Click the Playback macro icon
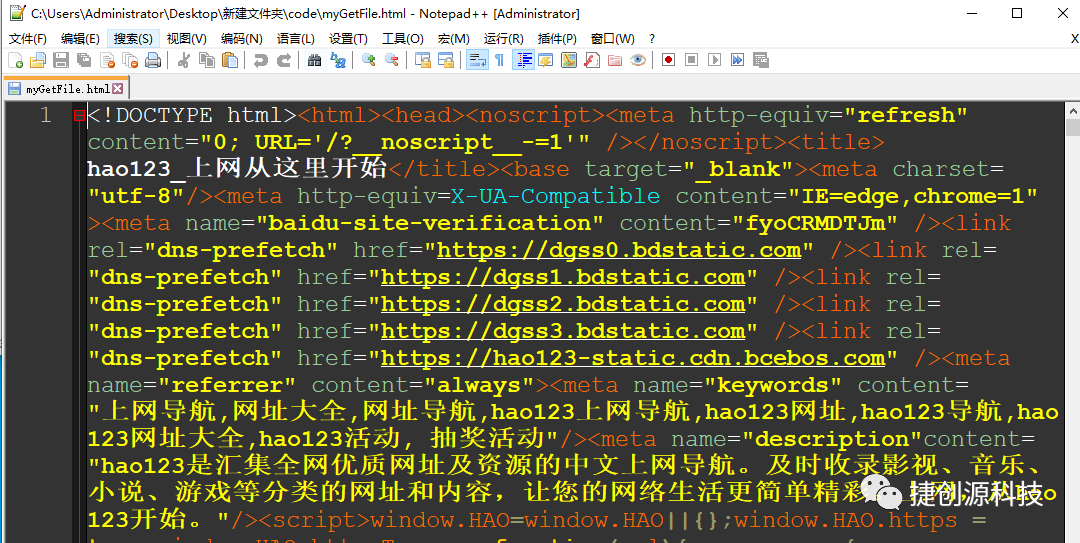1080x543 pixels. click(714, 60)
